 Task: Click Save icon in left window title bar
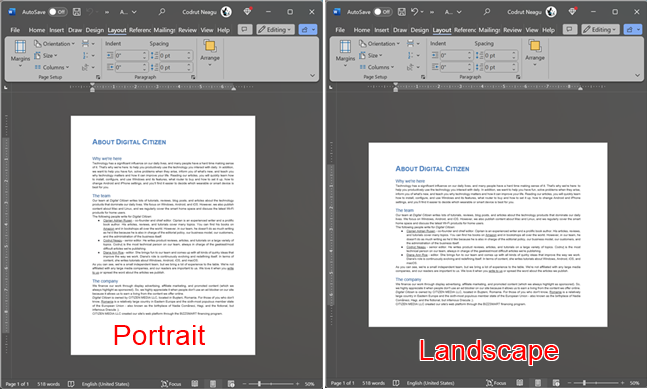[x=77, y=12]
